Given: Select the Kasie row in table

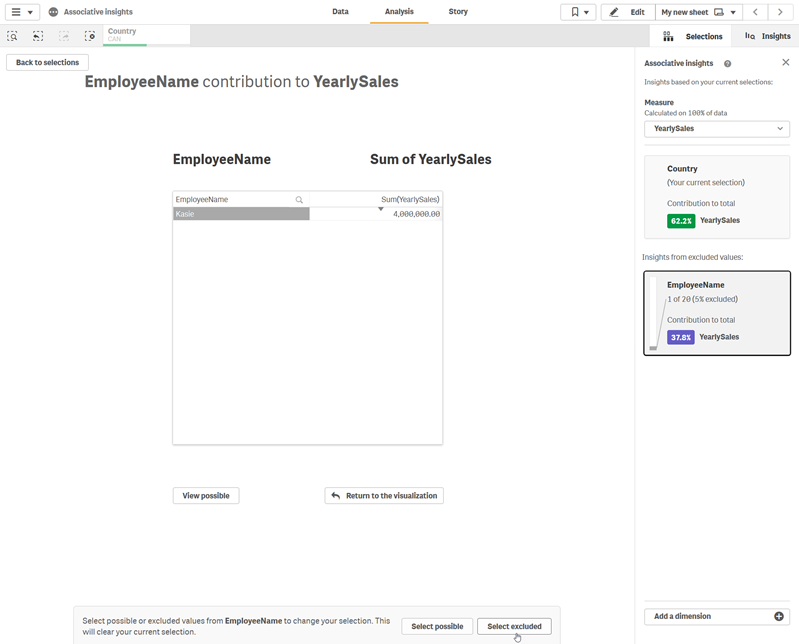Looking at the screenshot, I should (x=241, y=214).
